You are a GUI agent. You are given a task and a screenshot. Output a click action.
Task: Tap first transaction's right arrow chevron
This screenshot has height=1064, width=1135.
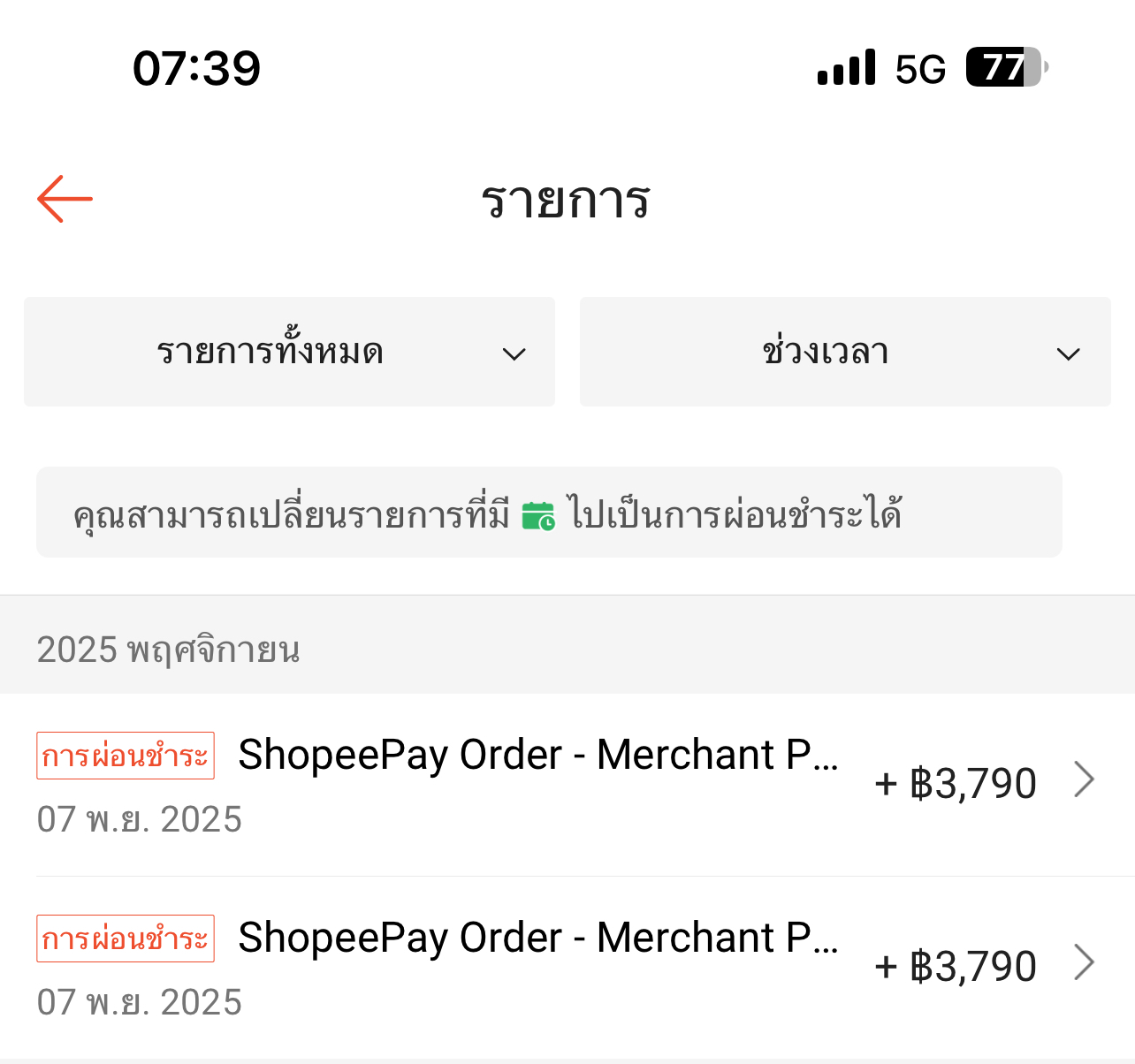click(x=1085, y=779)
